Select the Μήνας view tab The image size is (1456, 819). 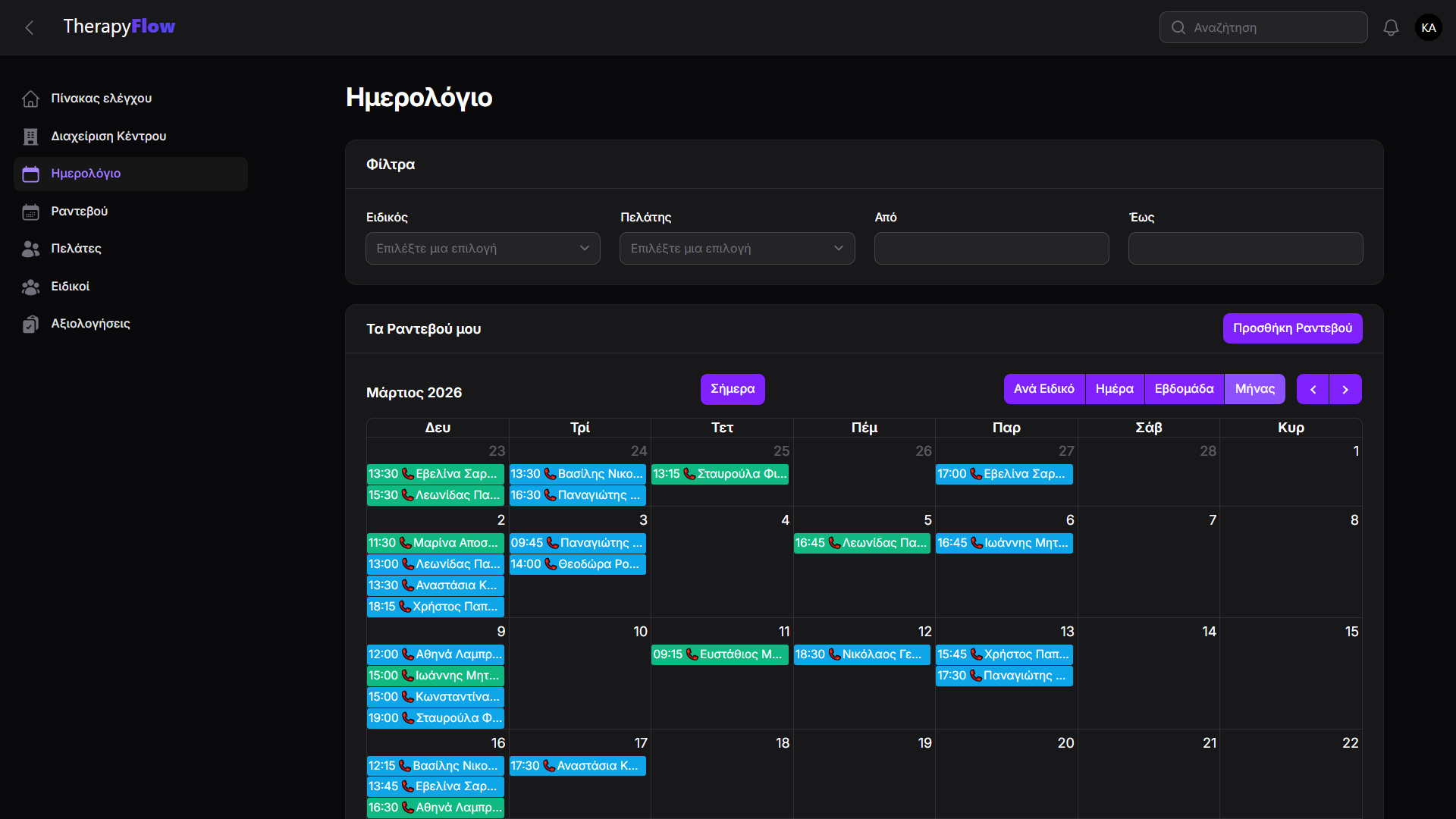1254,388
